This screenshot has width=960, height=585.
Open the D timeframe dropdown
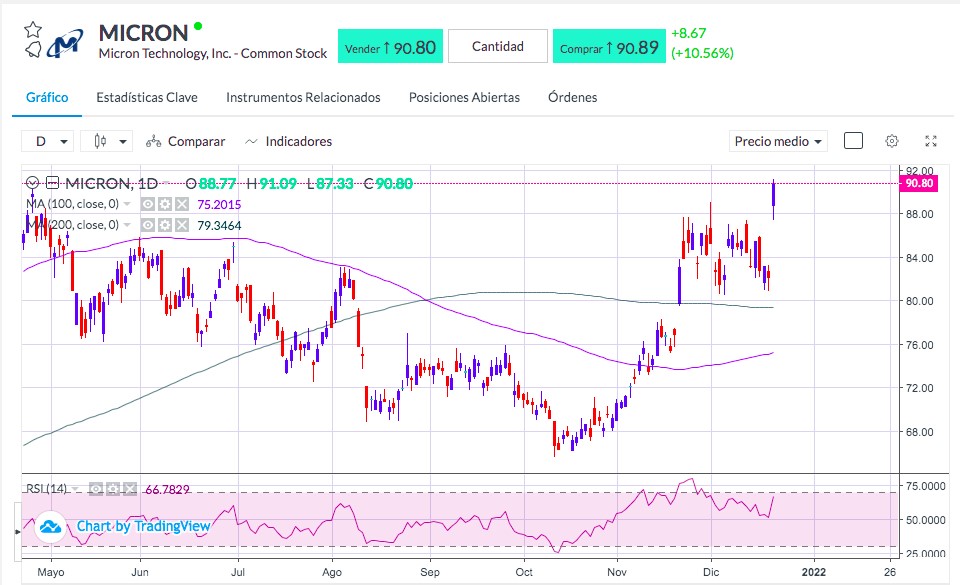(x=48, y=141)
